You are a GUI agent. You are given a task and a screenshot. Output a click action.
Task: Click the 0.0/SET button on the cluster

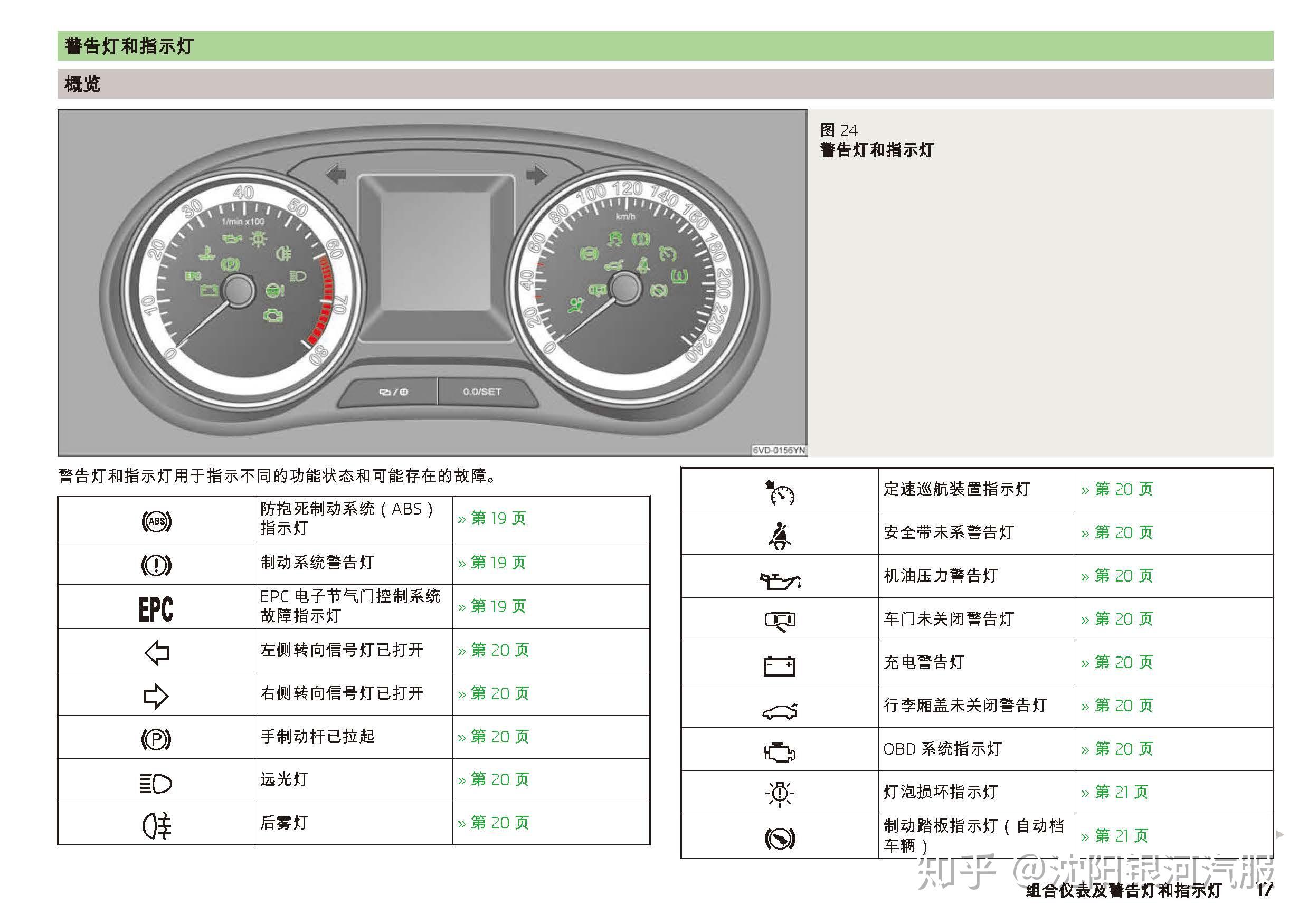click(x=487, y=392)
